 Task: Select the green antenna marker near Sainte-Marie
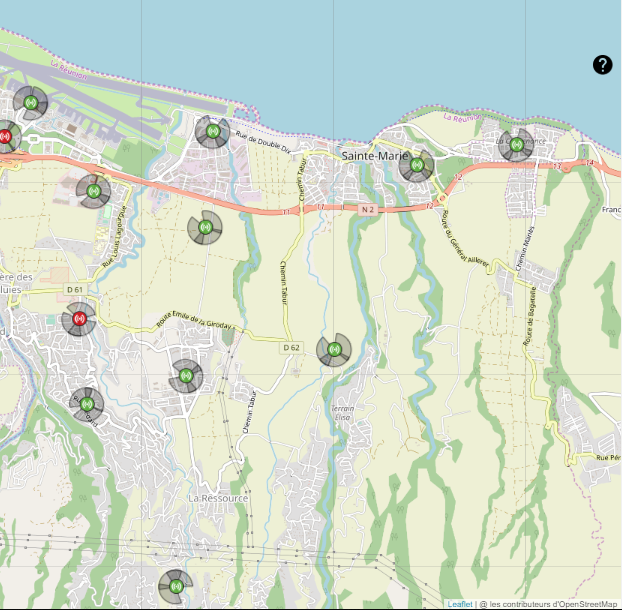tap(416, 165)
